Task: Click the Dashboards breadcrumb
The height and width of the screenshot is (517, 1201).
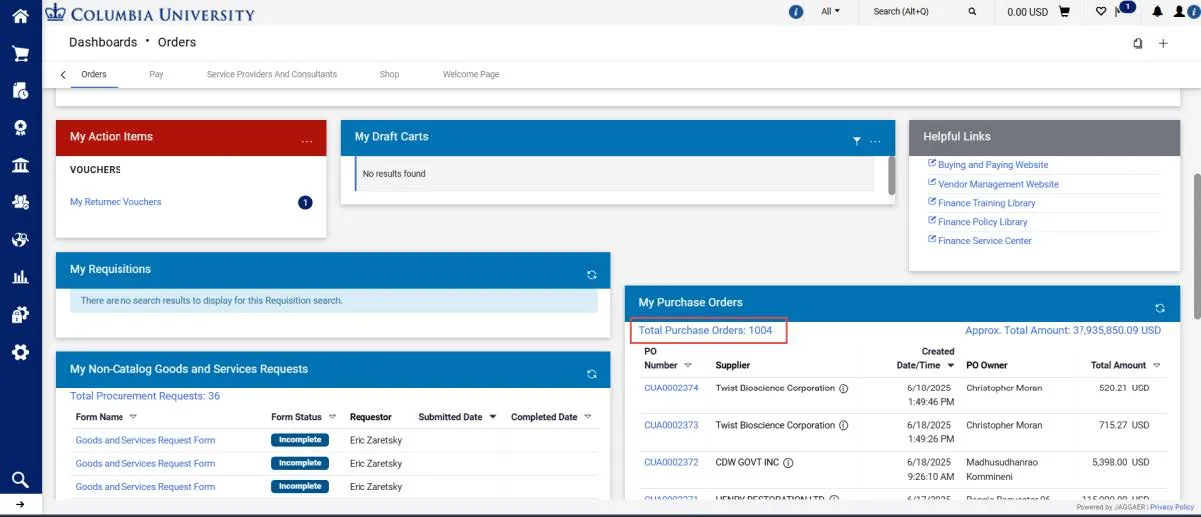Action: click(x=103, y=42)
